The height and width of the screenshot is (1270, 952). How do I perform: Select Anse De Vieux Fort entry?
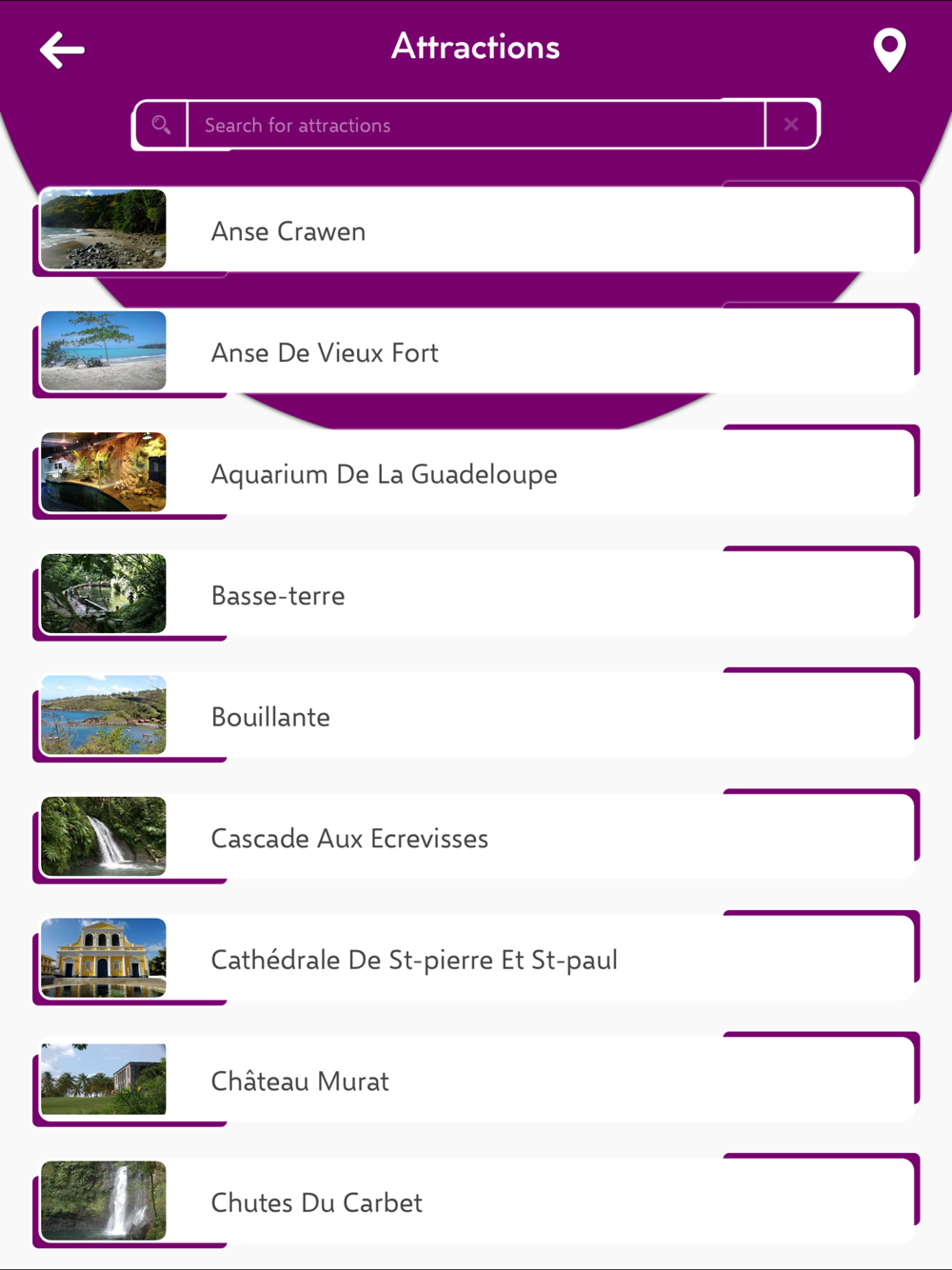(325, 353)
